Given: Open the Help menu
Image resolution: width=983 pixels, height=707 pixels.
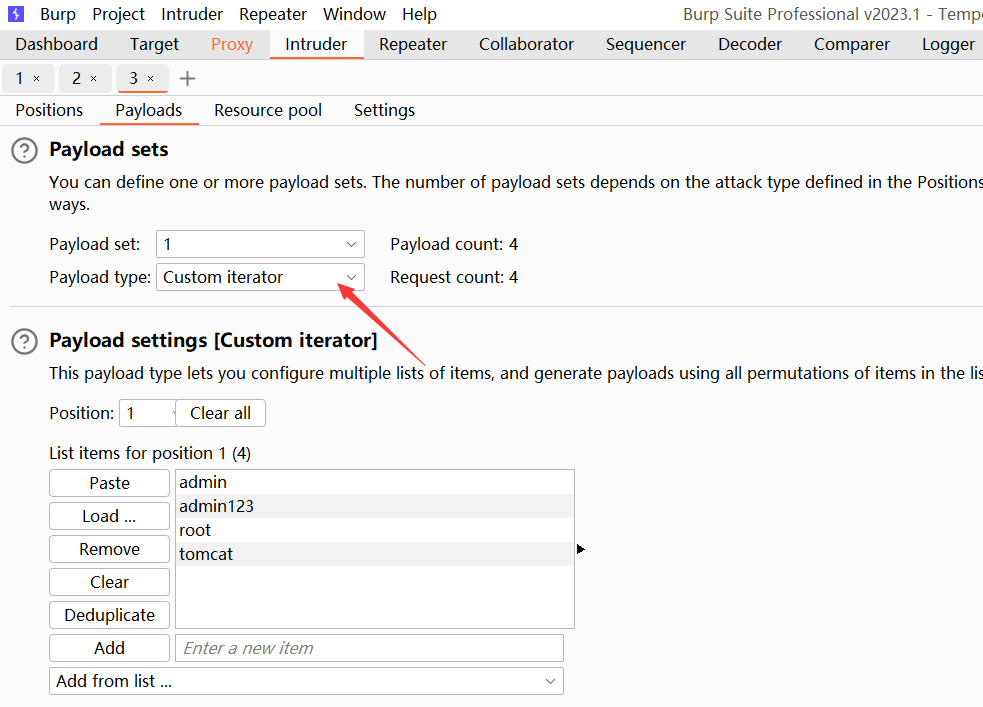Looking at the screenshot, I should (x=419, y=14).
